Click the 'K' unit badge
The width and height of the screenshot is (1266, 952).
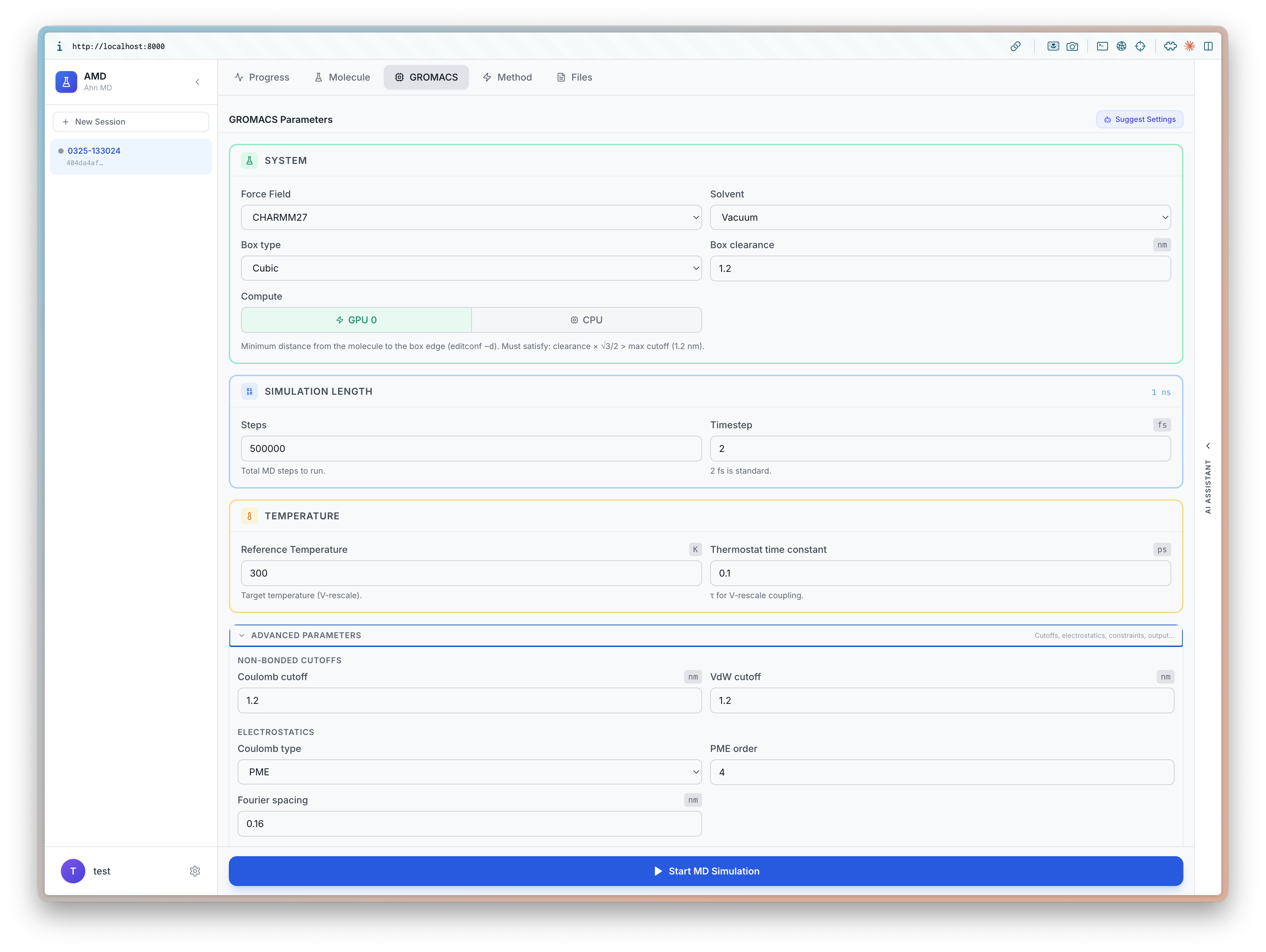point(695,549)
